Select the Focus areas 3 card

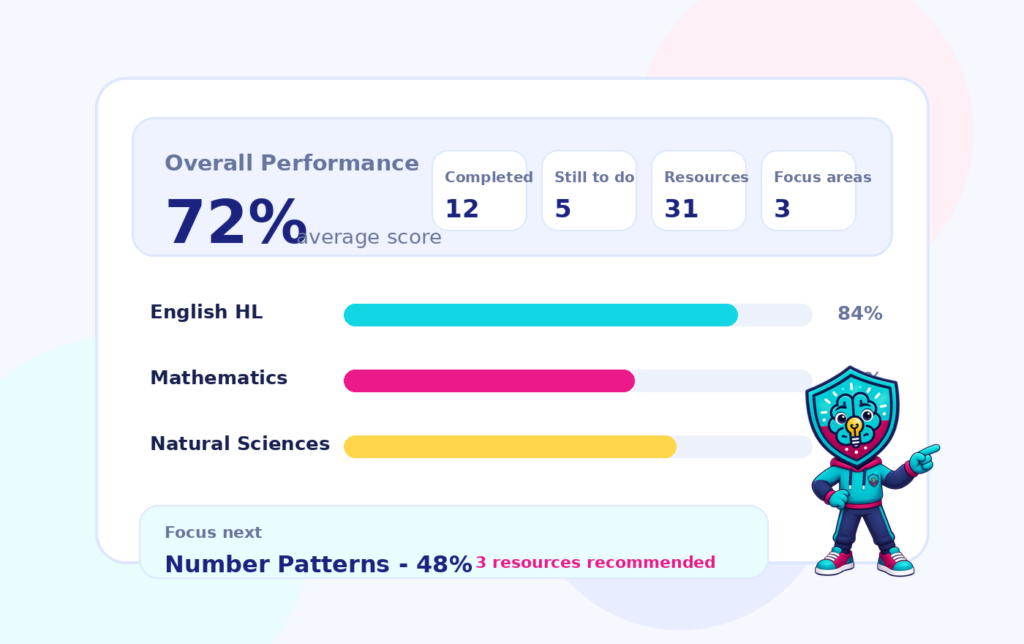808,191
